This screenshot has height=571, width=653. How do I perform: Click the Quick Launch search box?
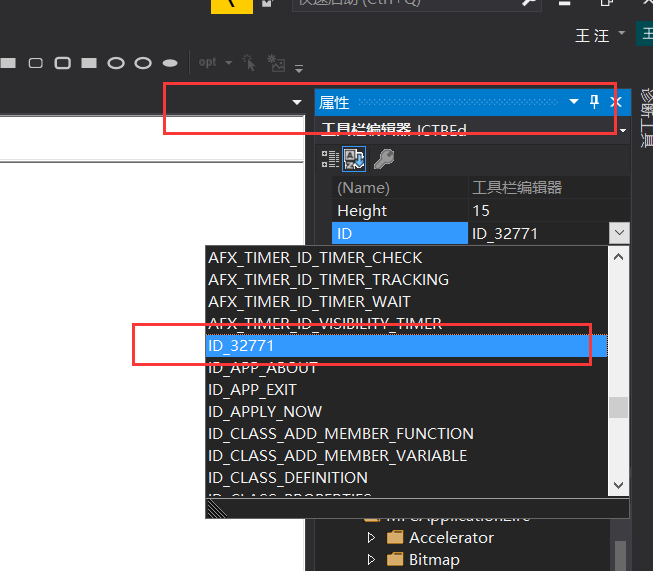point(416,3)
